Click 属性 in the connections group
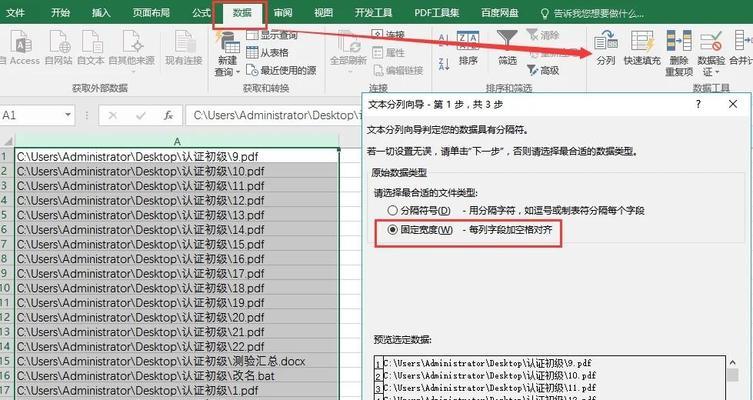753x400 pixels. (389, 52)
